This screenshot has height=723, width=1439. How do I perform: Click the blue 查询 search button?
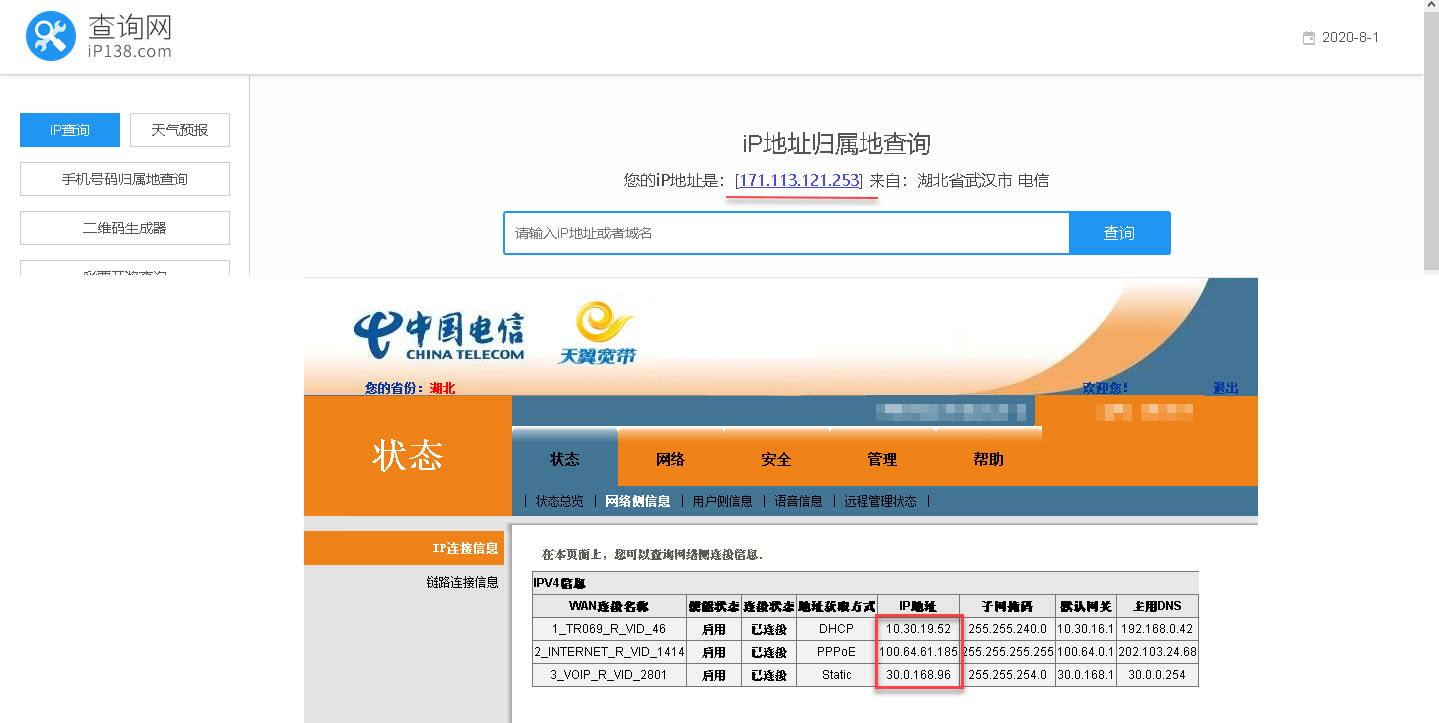tap(1119, 233)
